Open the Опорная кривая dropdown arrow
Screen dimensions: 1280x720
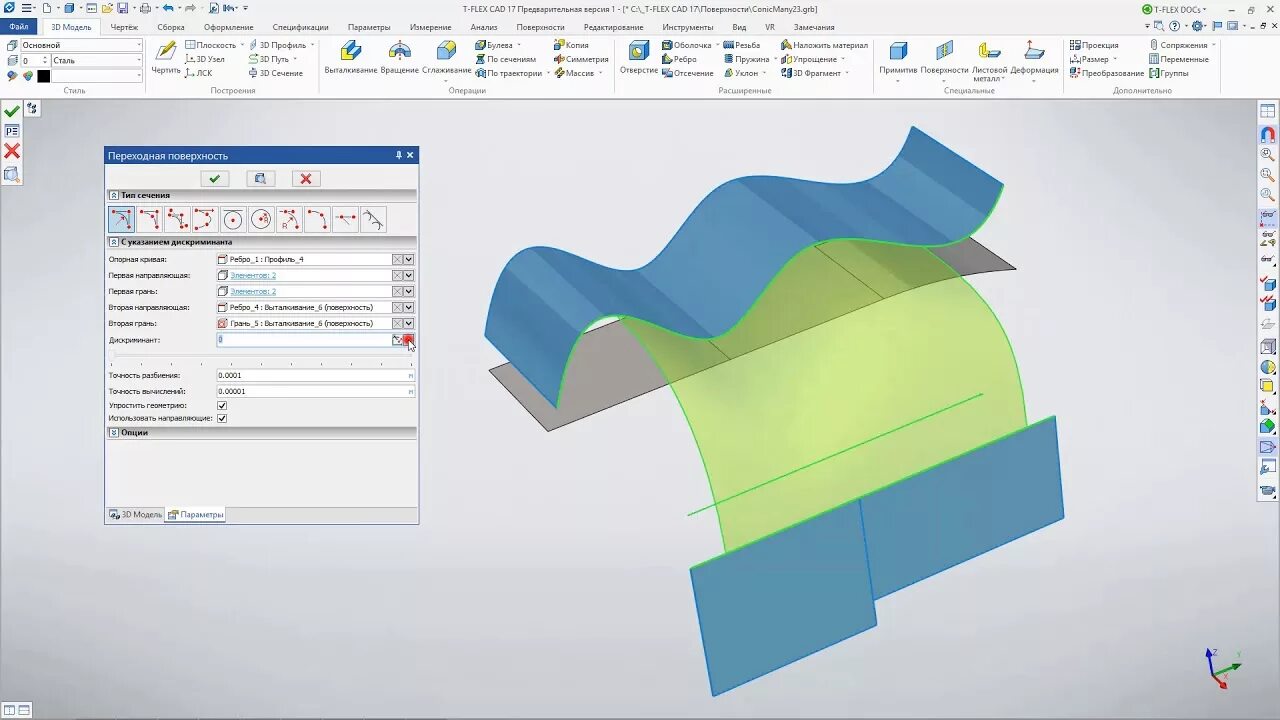pos(409,259)
